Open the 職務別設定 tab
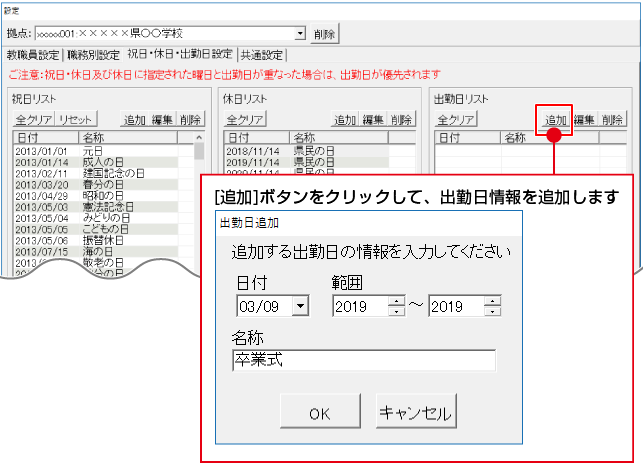 pos(94,55)
